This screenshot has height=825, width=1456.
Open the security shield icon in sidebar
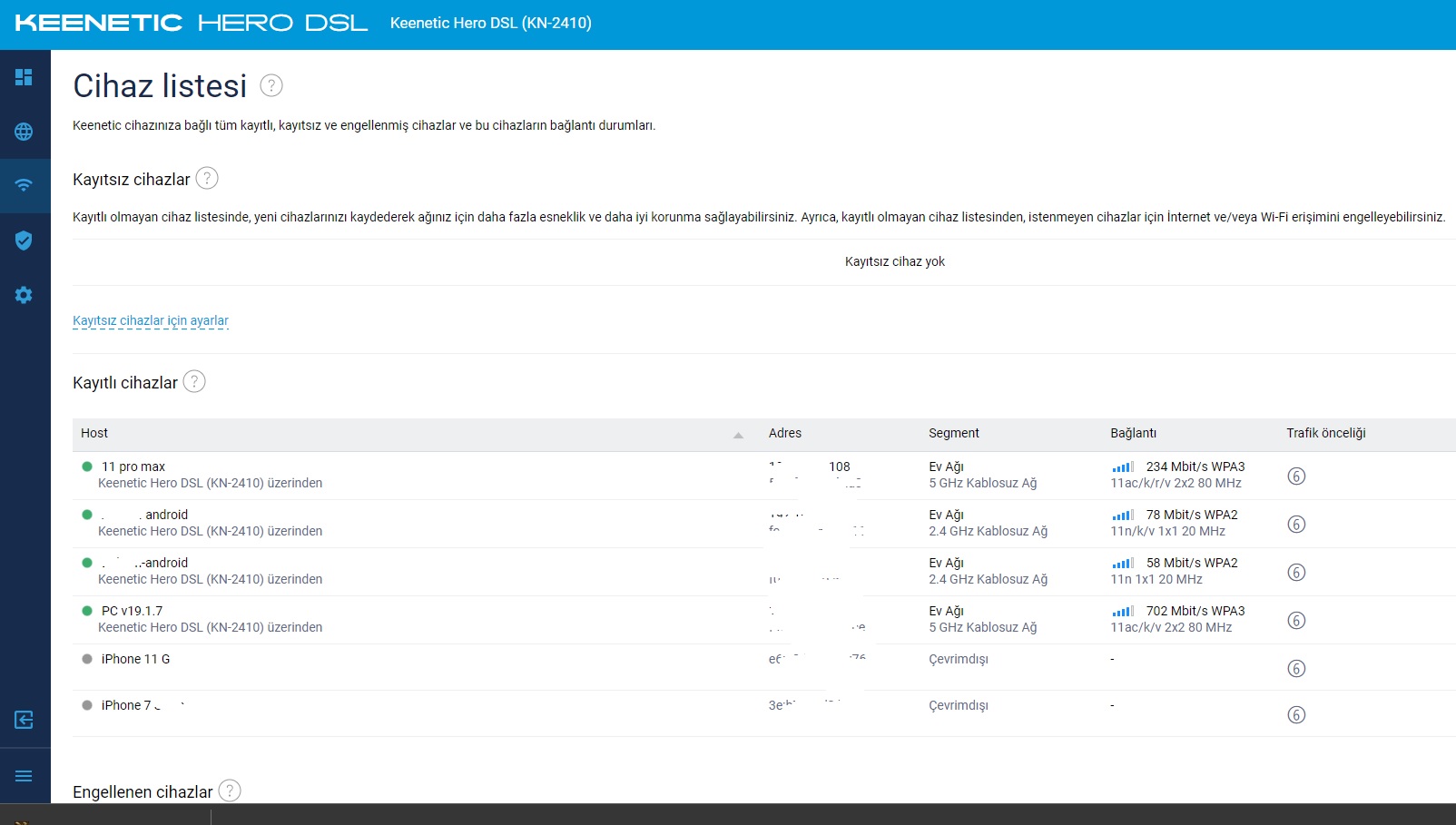(x=24, y=241)
